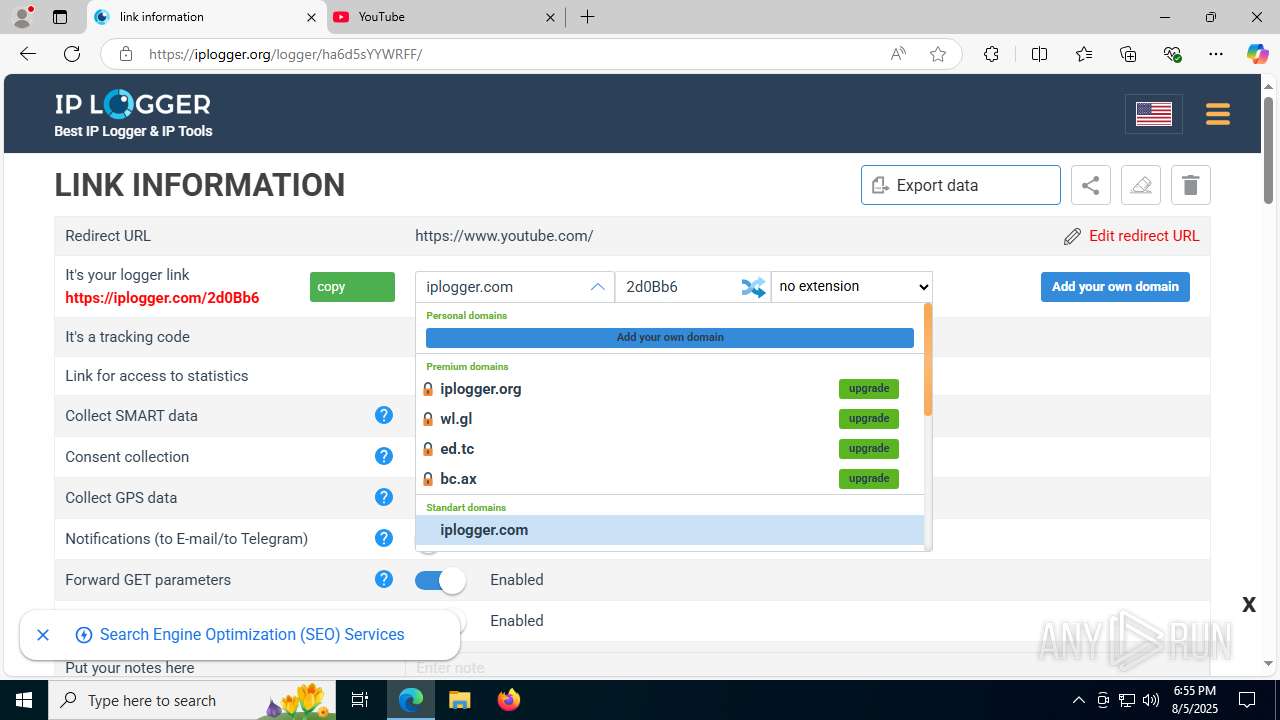Viewport: 1280px width, 720px height.
Task: Open File Explorer from taskbar
Action: click(460, 700)
